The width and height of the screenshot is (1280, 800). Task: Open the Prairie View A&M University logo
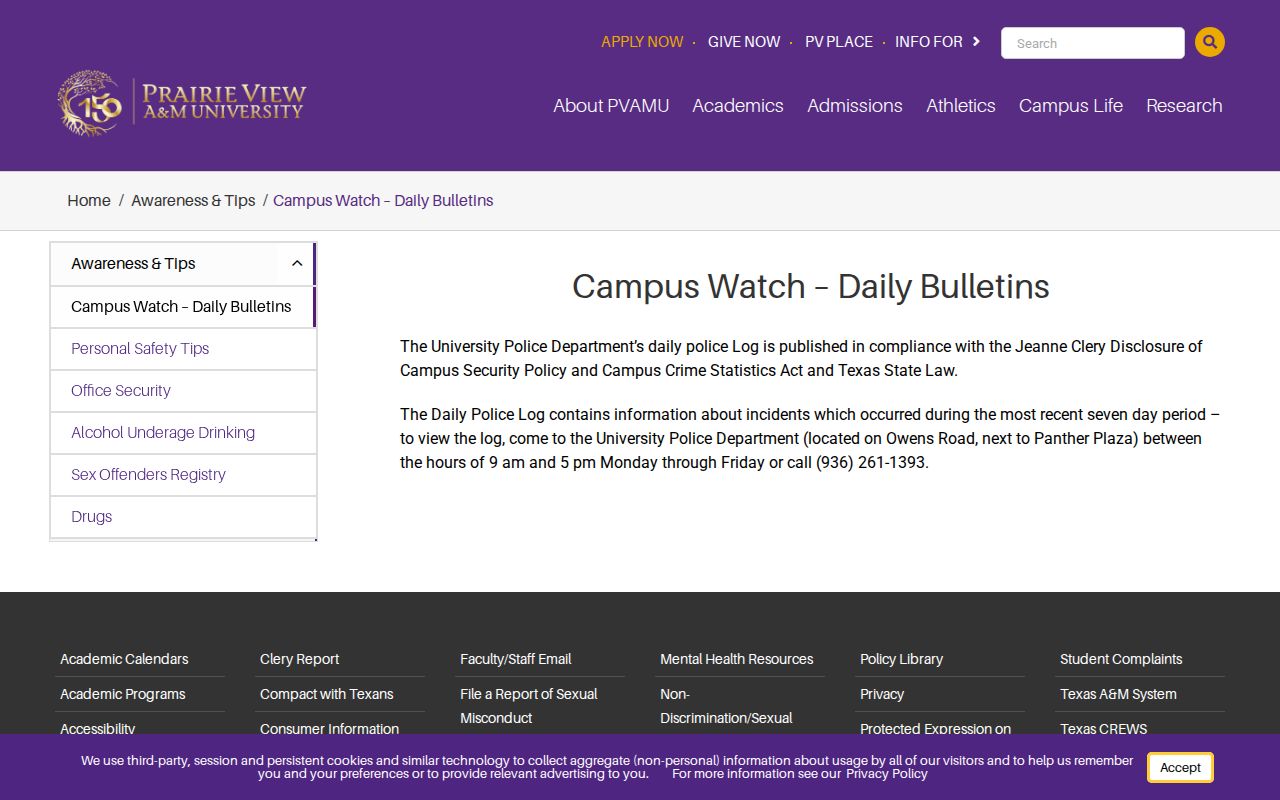click(181, 102)
